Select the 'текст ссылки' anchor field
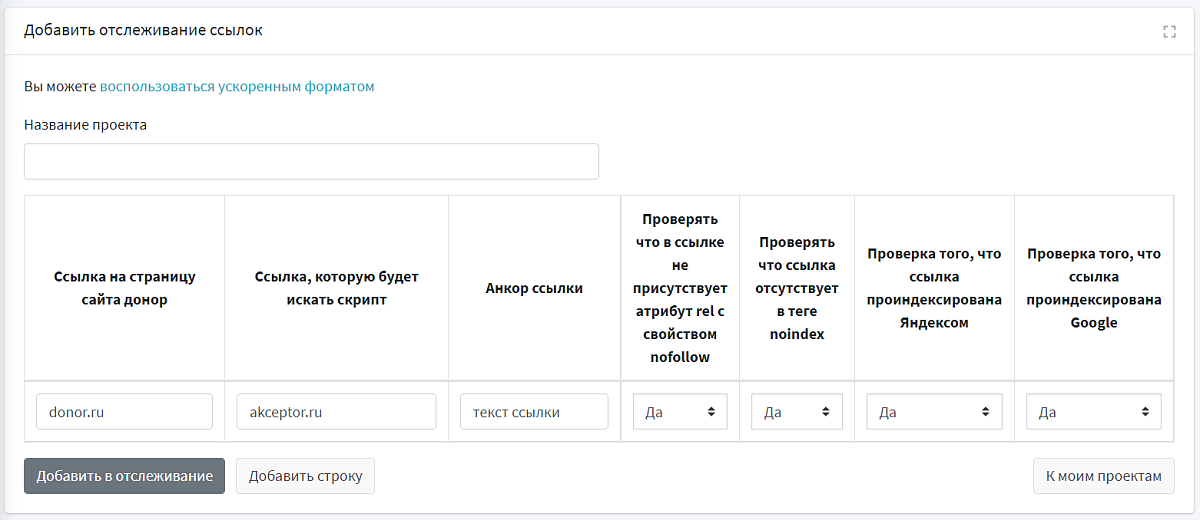This screenshot has width=1200, height=520. point(534,412)
